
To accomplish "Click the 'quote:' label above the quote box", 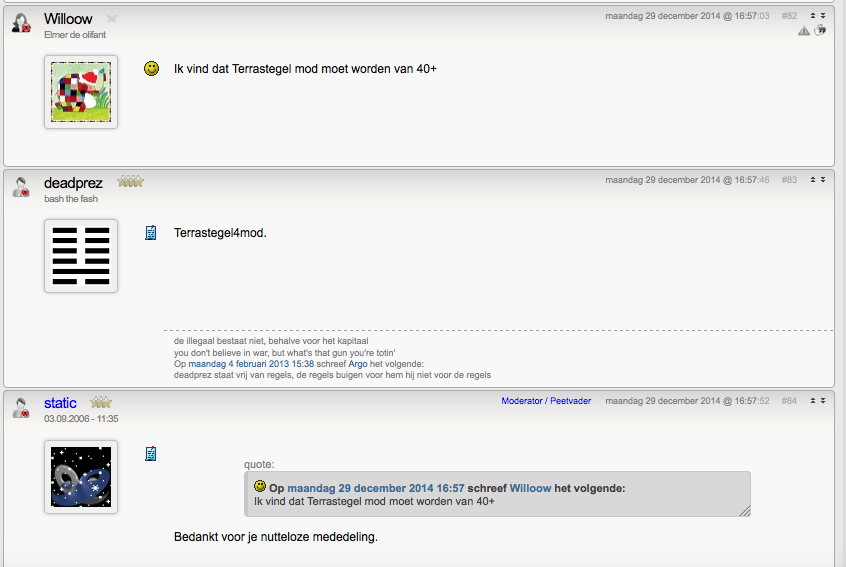I will pos(259,464).
